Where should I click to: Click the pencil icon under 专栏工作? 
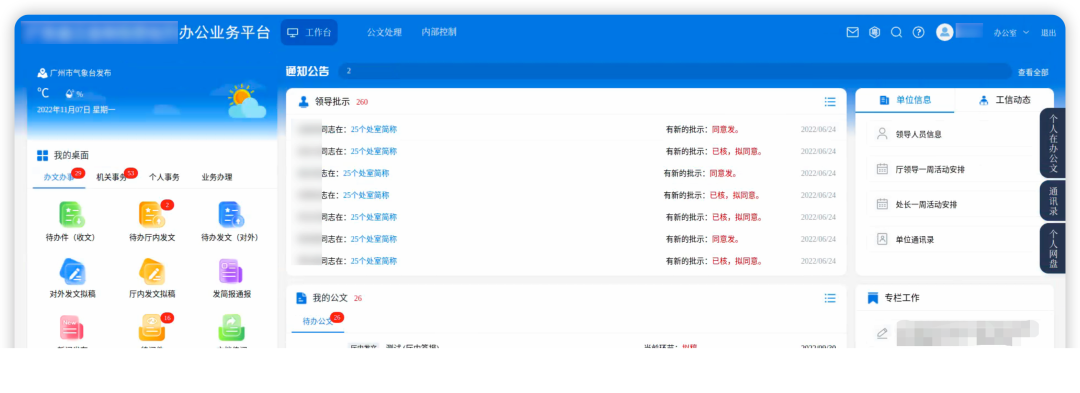(x=882, y=333)
